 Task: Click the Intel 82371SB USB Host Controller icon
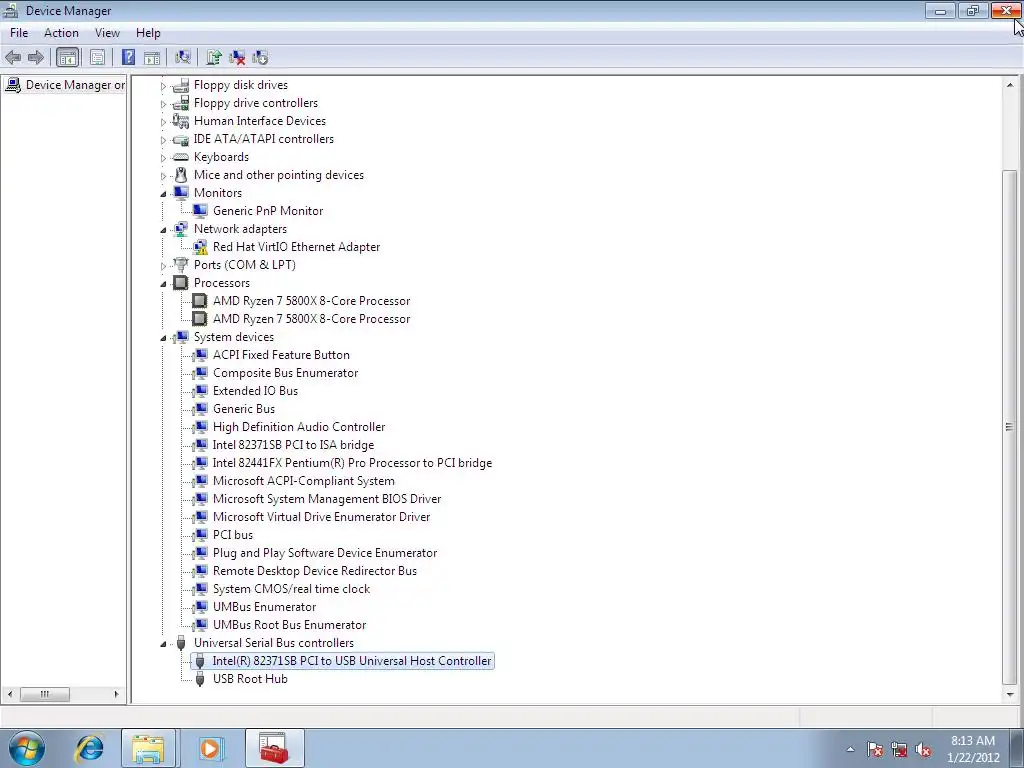coord(200,661)
